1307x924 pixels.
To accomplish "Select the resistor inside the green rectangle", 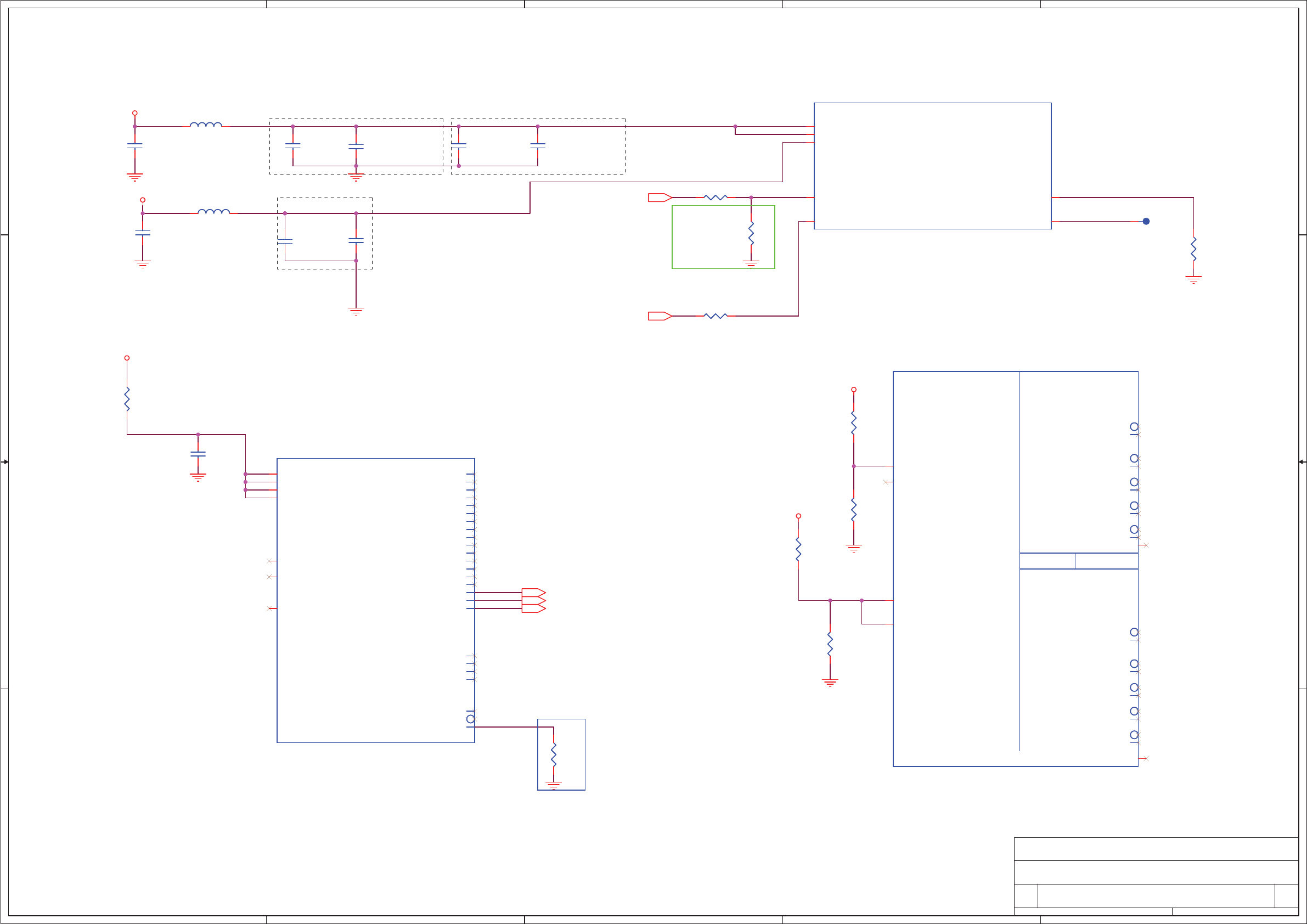I will point(751,233).
